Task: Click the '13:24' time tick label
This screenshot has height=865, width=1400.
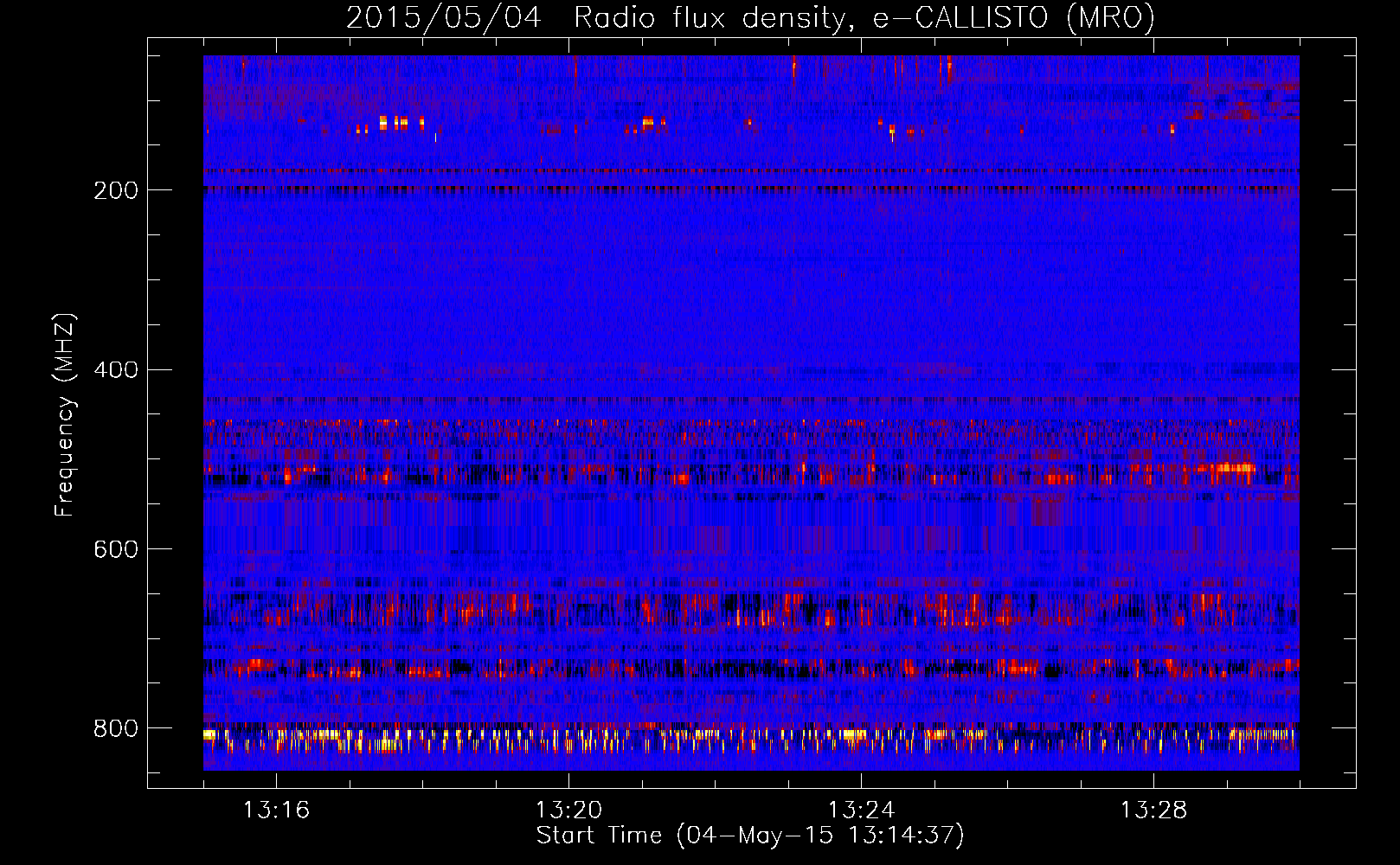Action: (x=861, y=811)
